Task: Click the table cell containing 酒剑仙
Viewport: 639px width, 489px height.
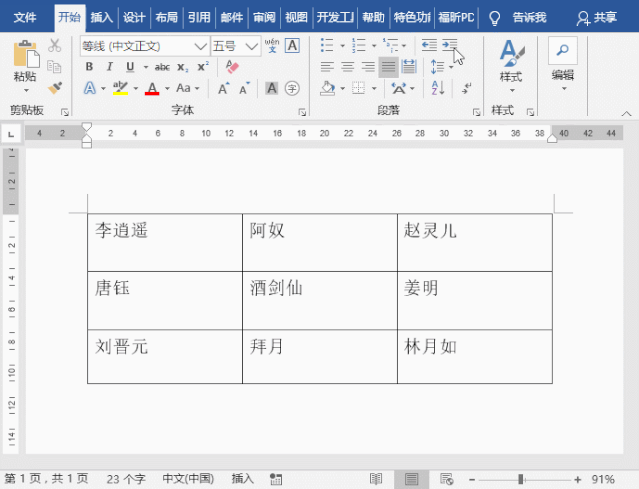Action: click(x=318, y=299)
